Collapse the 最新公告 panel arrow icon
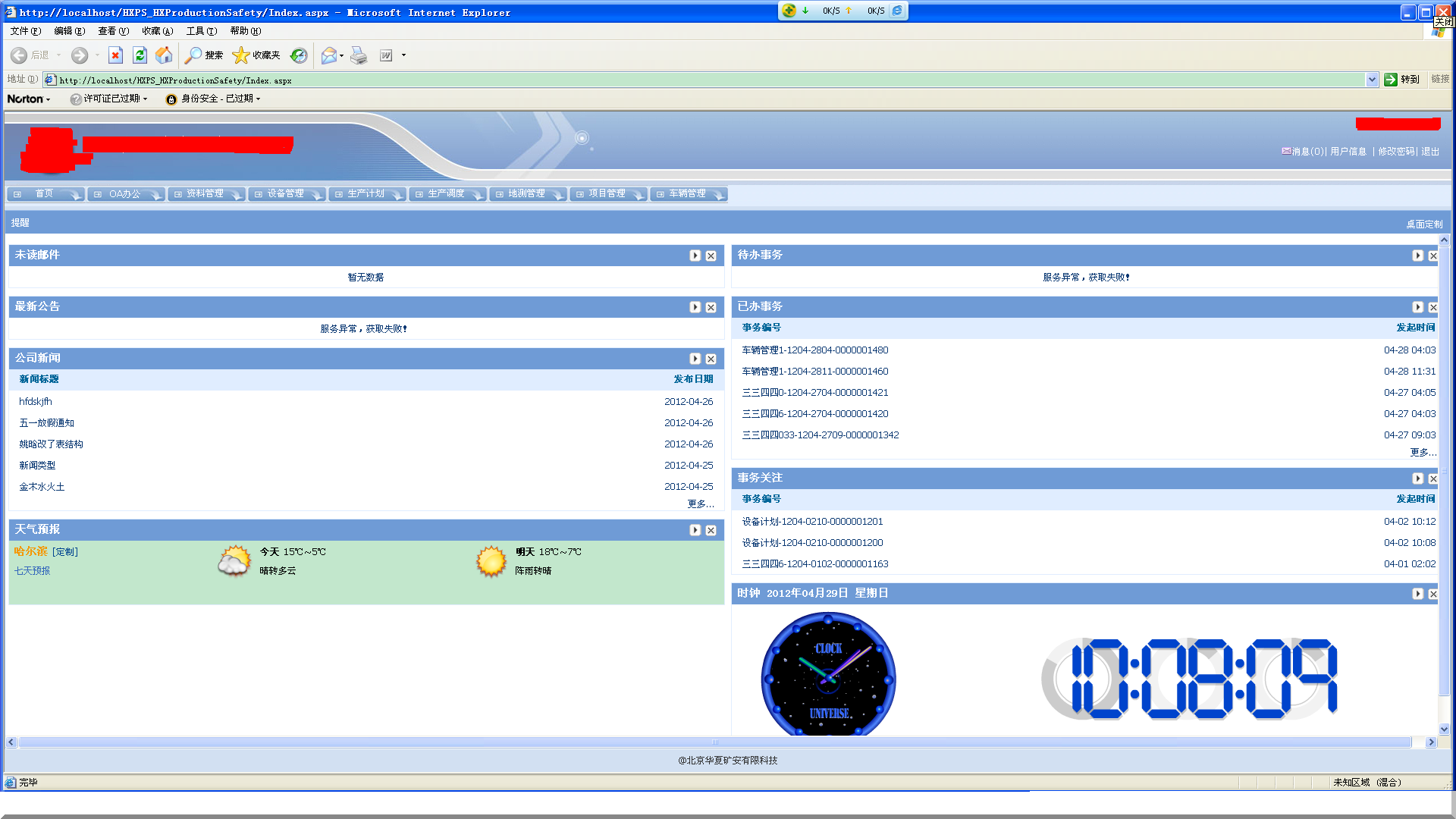1456x819 pixels. (x=695, y=307)
